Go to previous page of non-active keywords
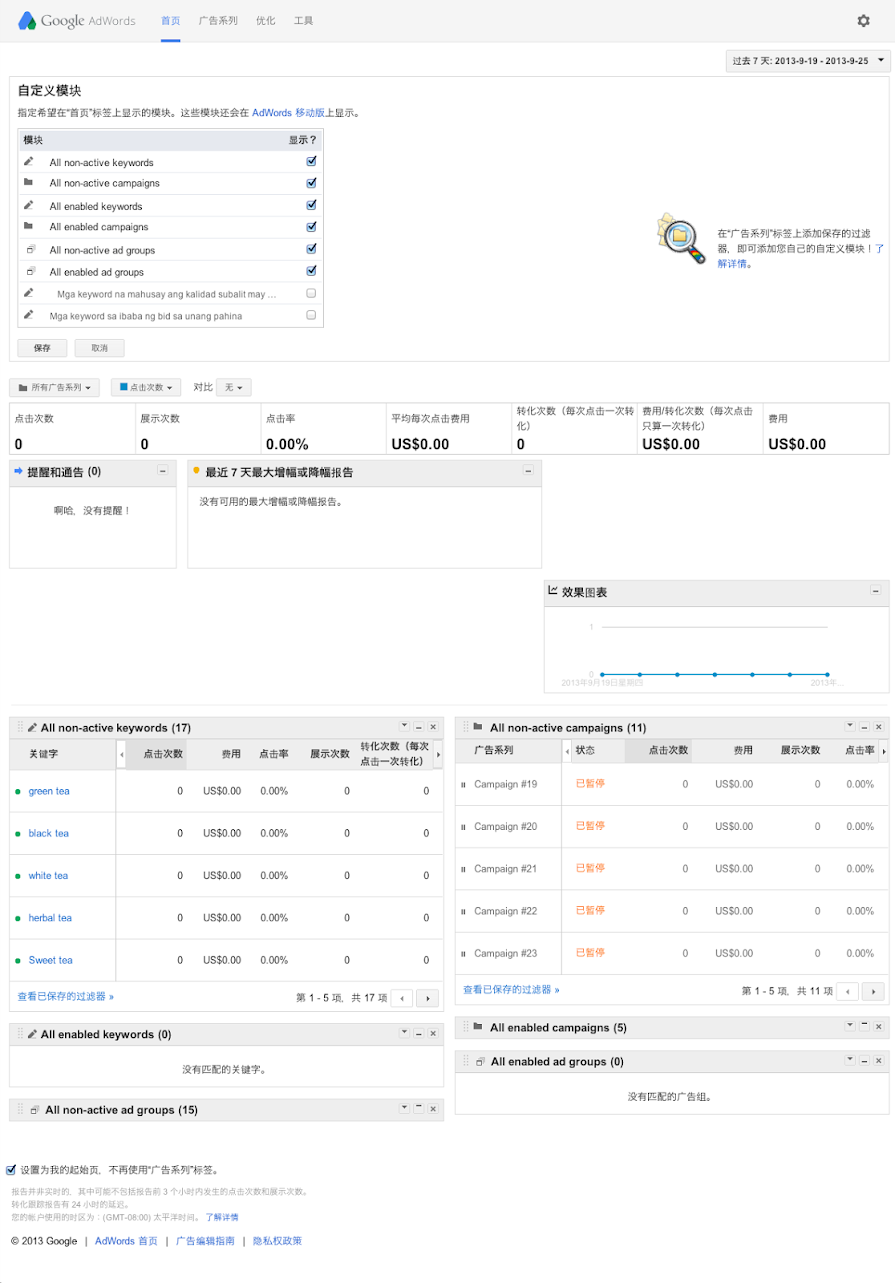 click(x=402, y=998)
